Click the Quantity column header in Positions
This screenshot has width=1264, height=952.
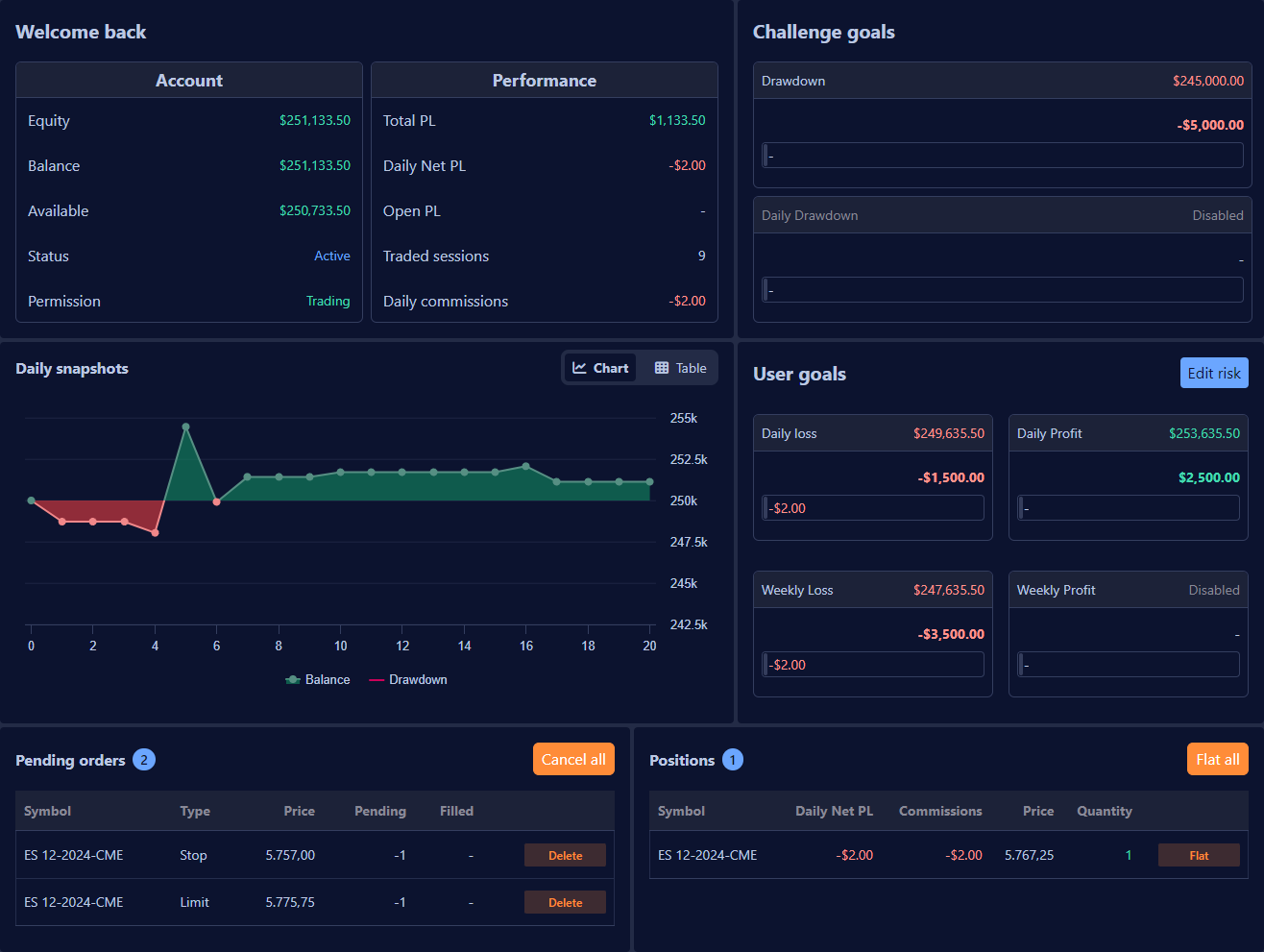(1105, 811)
